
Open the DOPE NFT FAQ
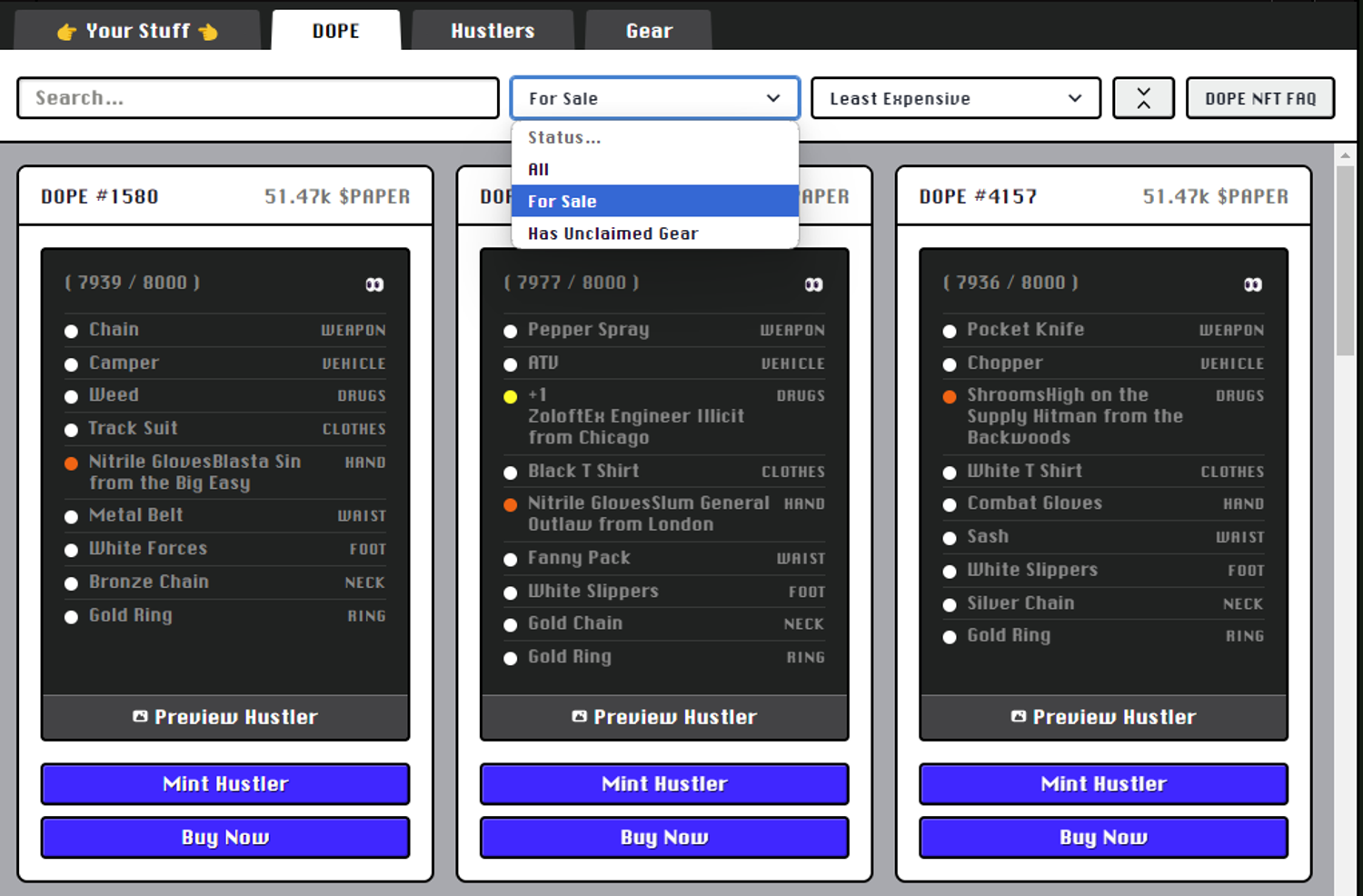(1259, 98)
